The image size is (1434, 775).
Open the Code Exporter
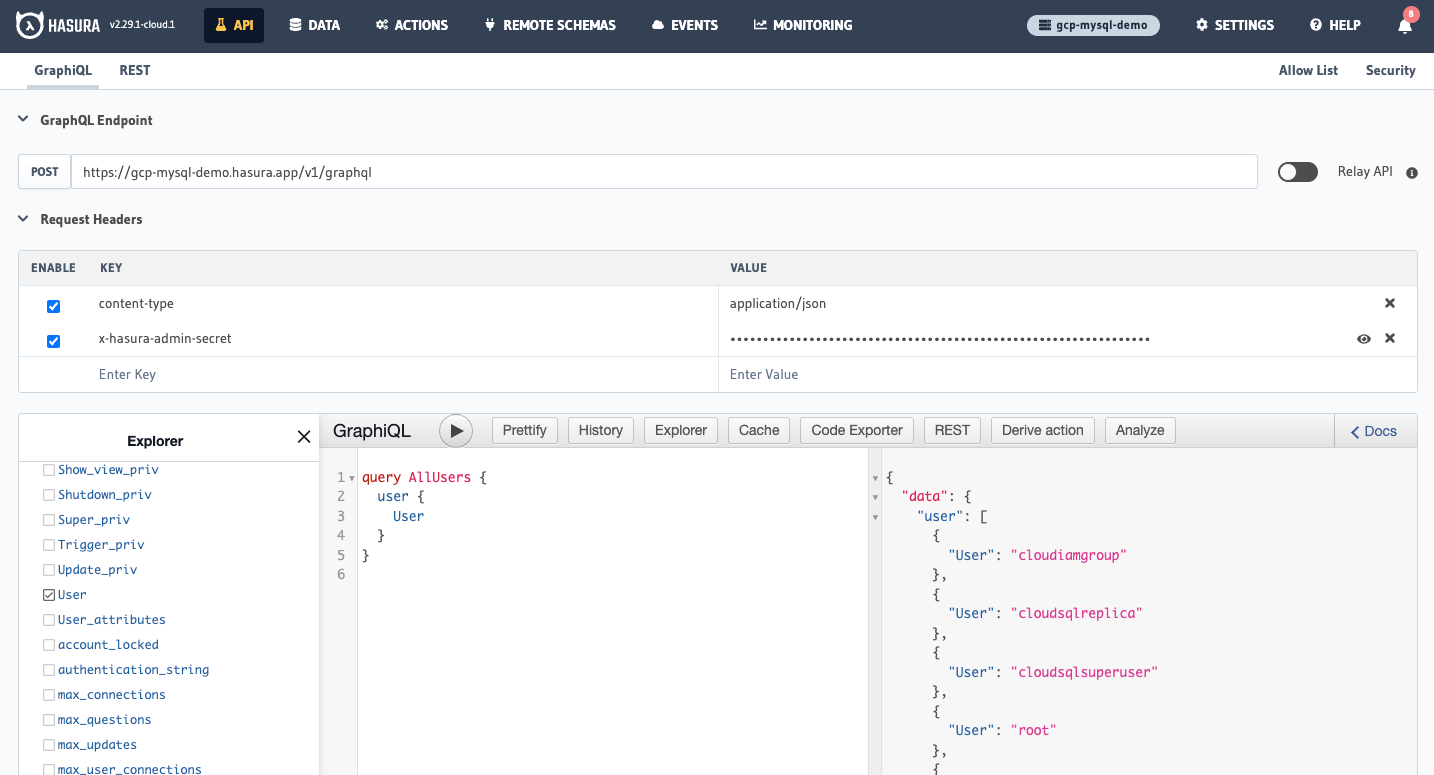click(857, 430)
